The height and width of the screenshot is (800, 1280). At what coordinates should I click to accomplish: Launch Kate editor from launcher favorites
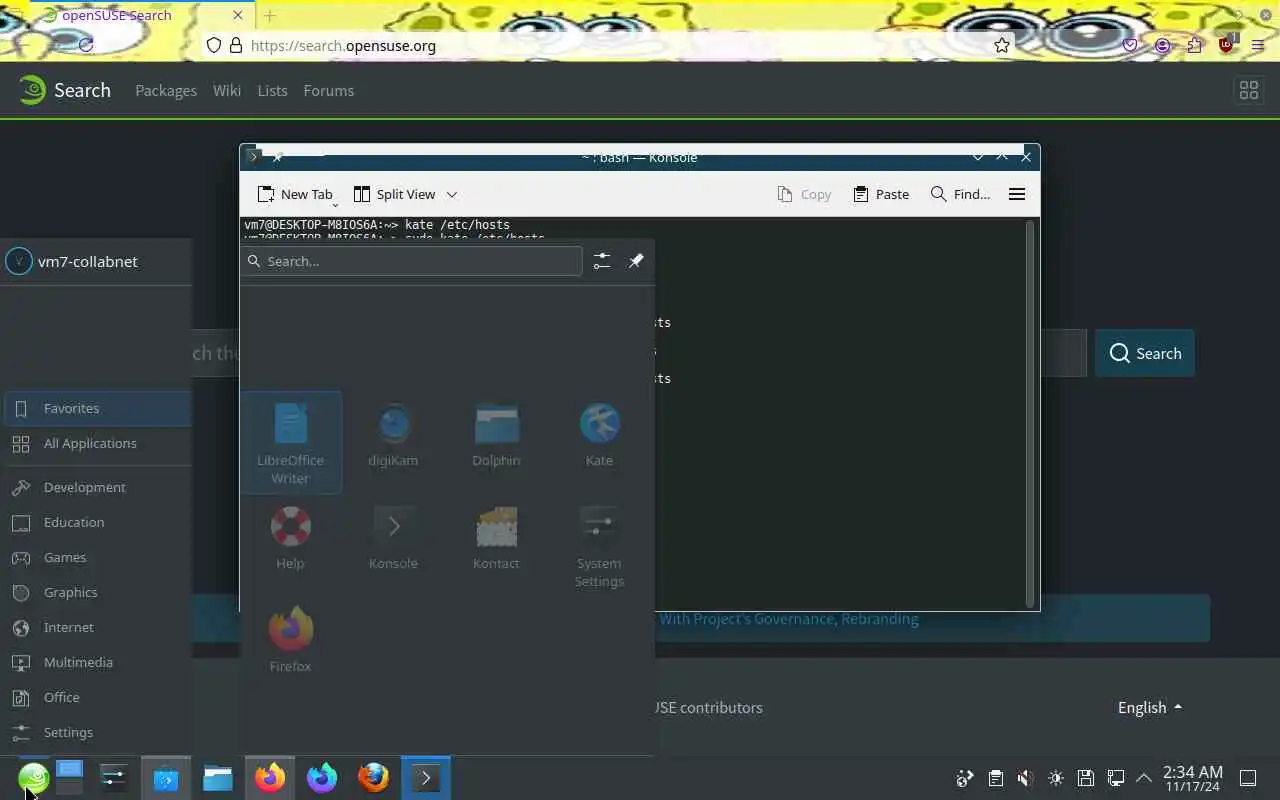pos(599,434)
